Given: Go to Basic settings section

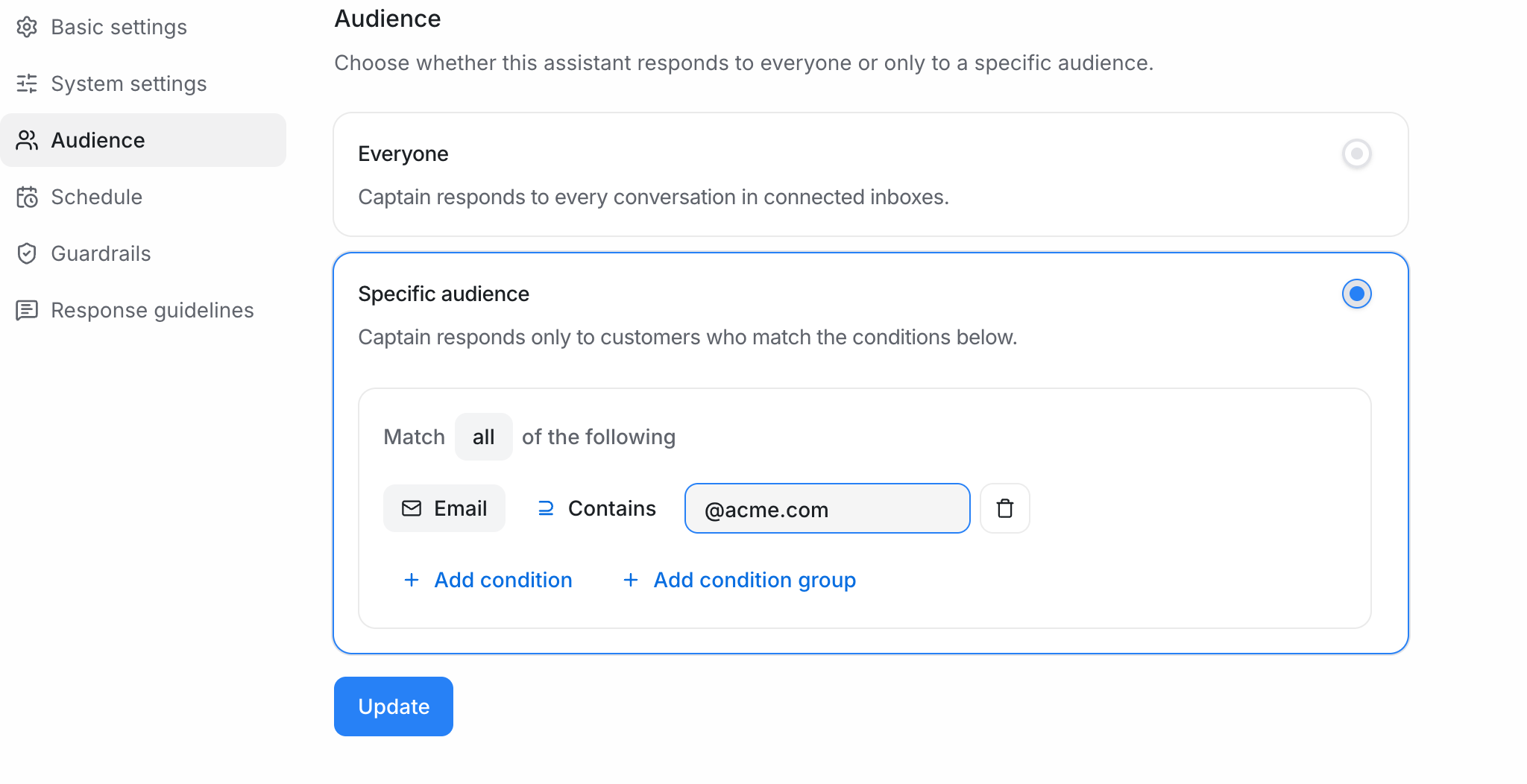Looking at the screenshot, I should [143, 27].
